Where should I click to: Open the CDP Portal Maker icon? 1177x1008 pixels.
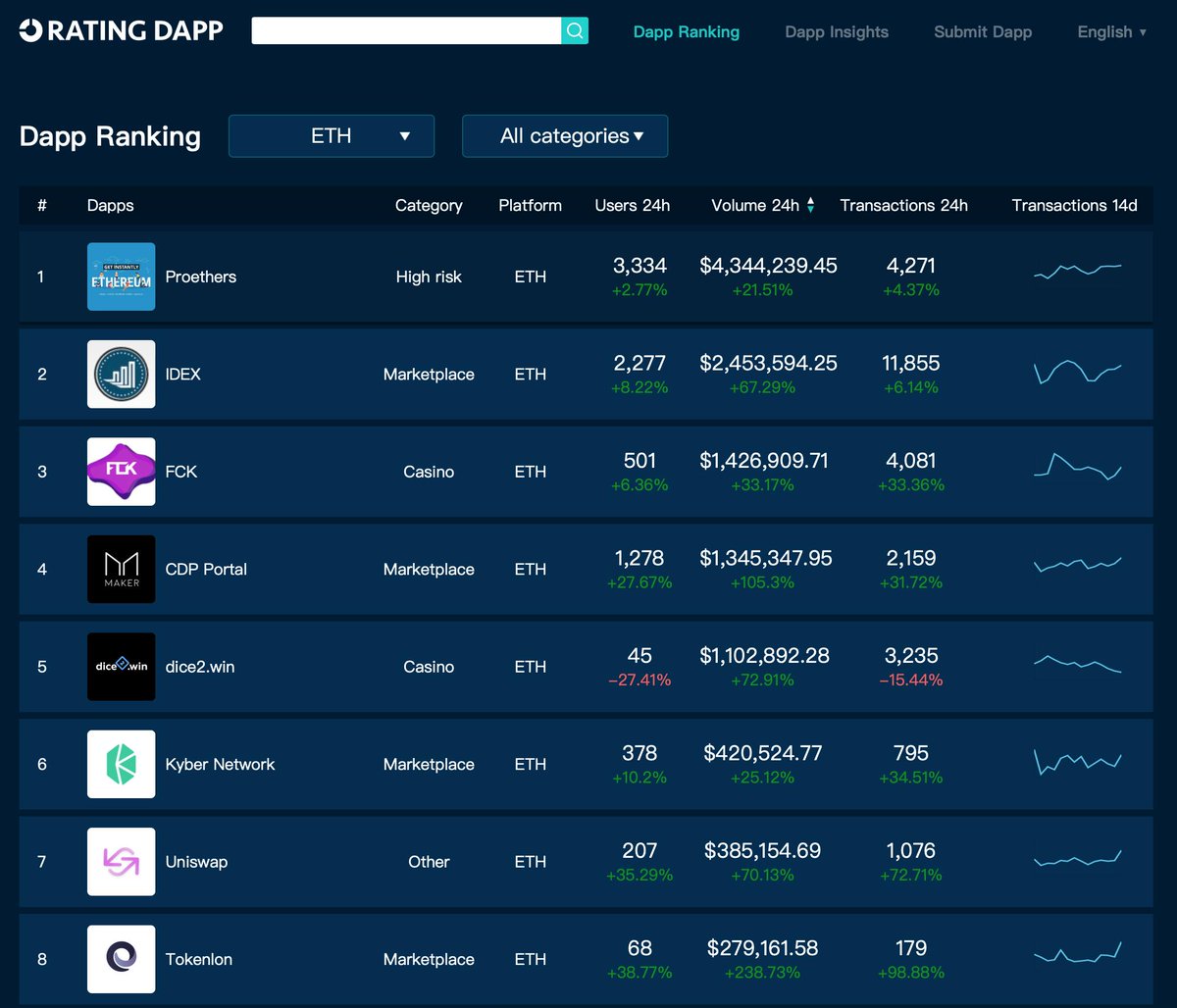(122, 569)
